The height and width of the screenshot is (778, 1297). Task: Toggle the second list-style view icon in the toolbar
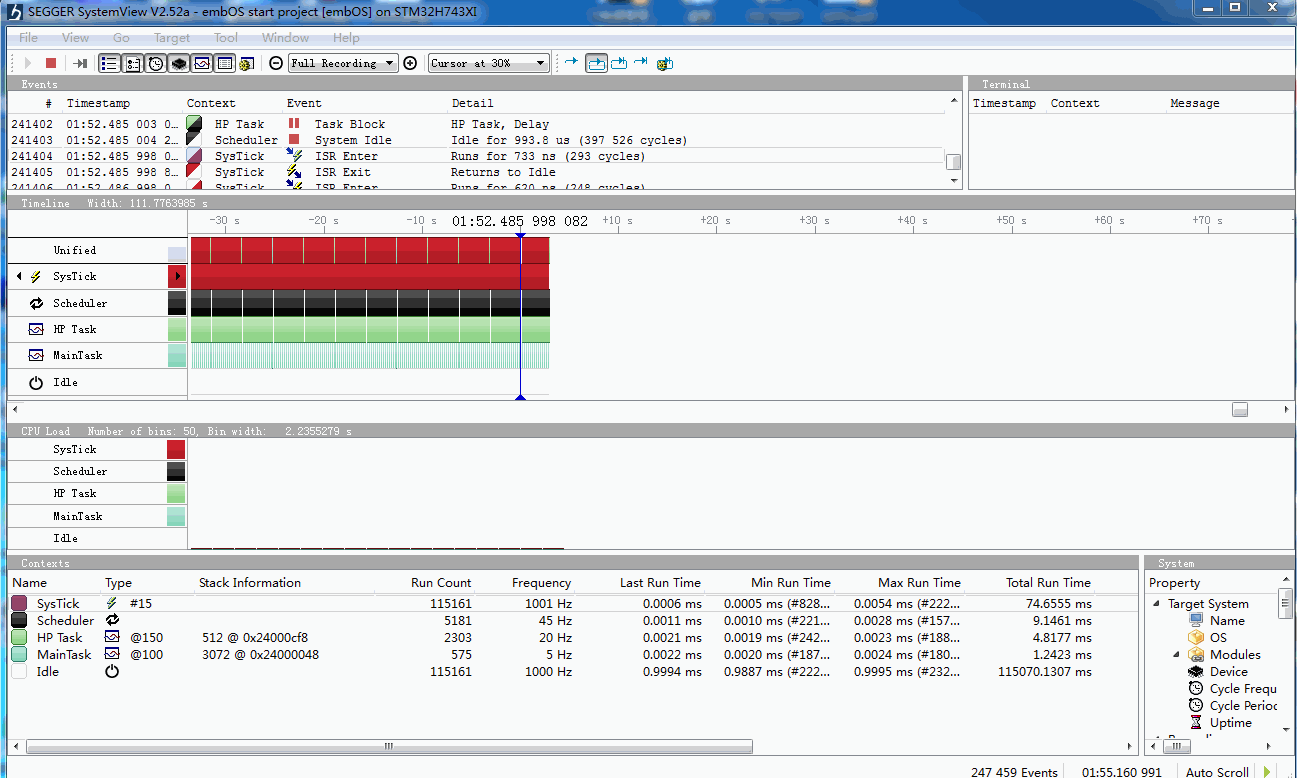(x=132, y=63)
